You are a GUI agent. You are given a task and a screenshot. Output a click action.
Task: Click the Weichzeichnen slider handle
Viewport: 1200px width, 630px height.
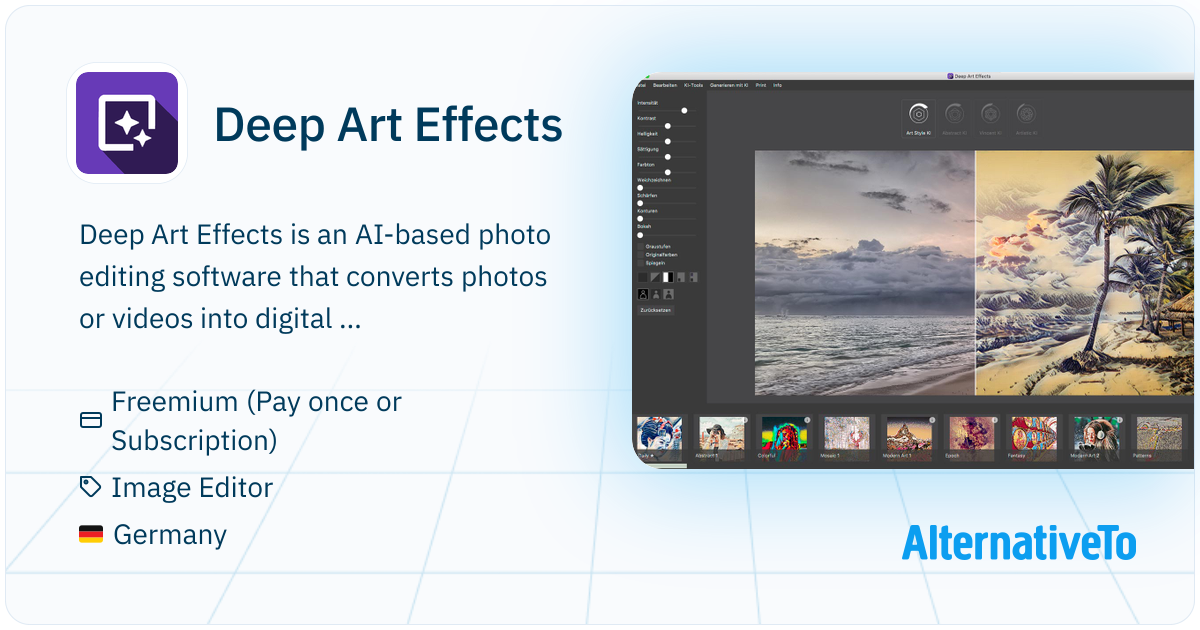640,187
